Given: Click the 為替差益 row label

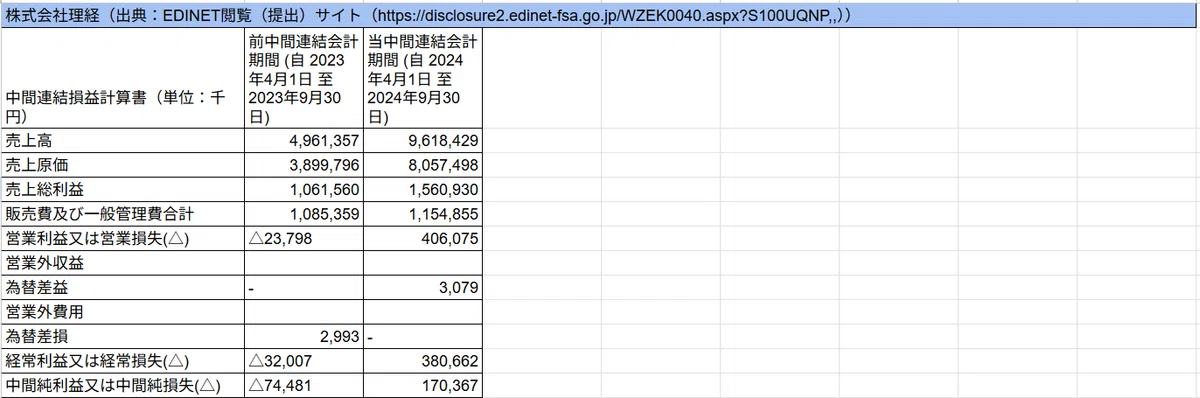Looking at the screenshot, I should click(x=123, y=288).
